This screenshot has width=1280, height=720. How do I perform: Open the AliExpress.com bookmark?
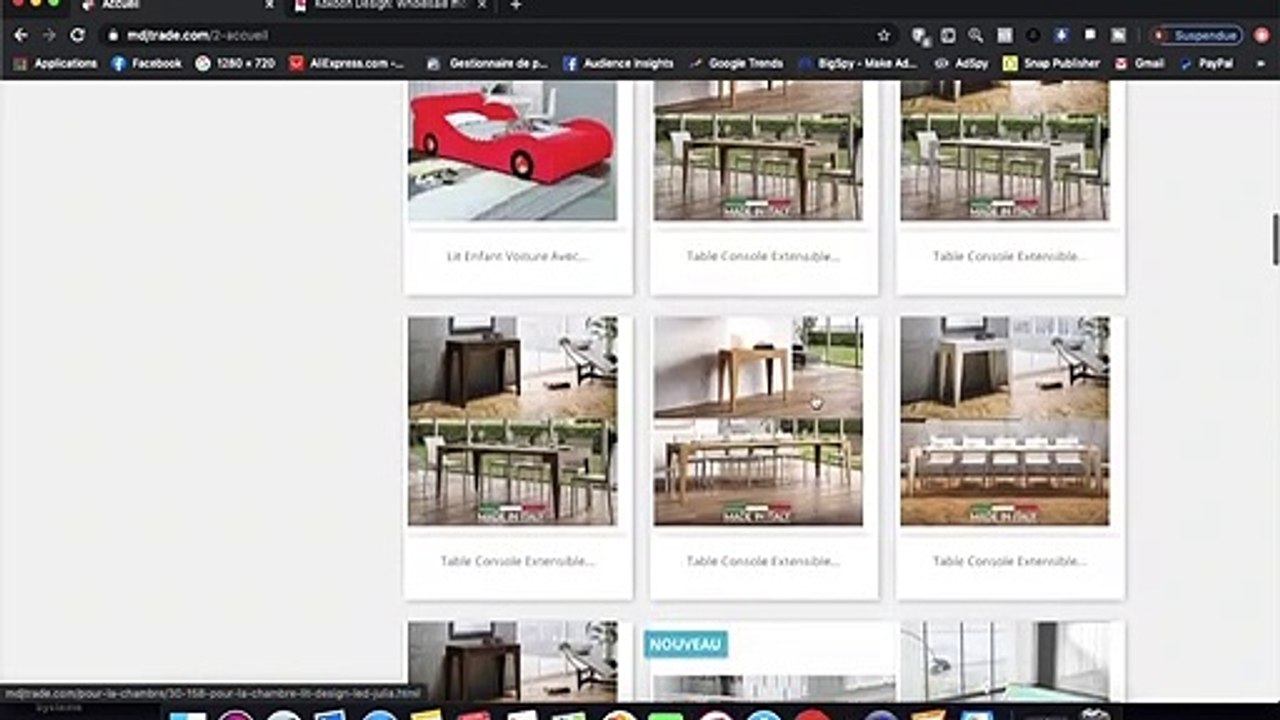pyautogui.click(x=347, y=63)
